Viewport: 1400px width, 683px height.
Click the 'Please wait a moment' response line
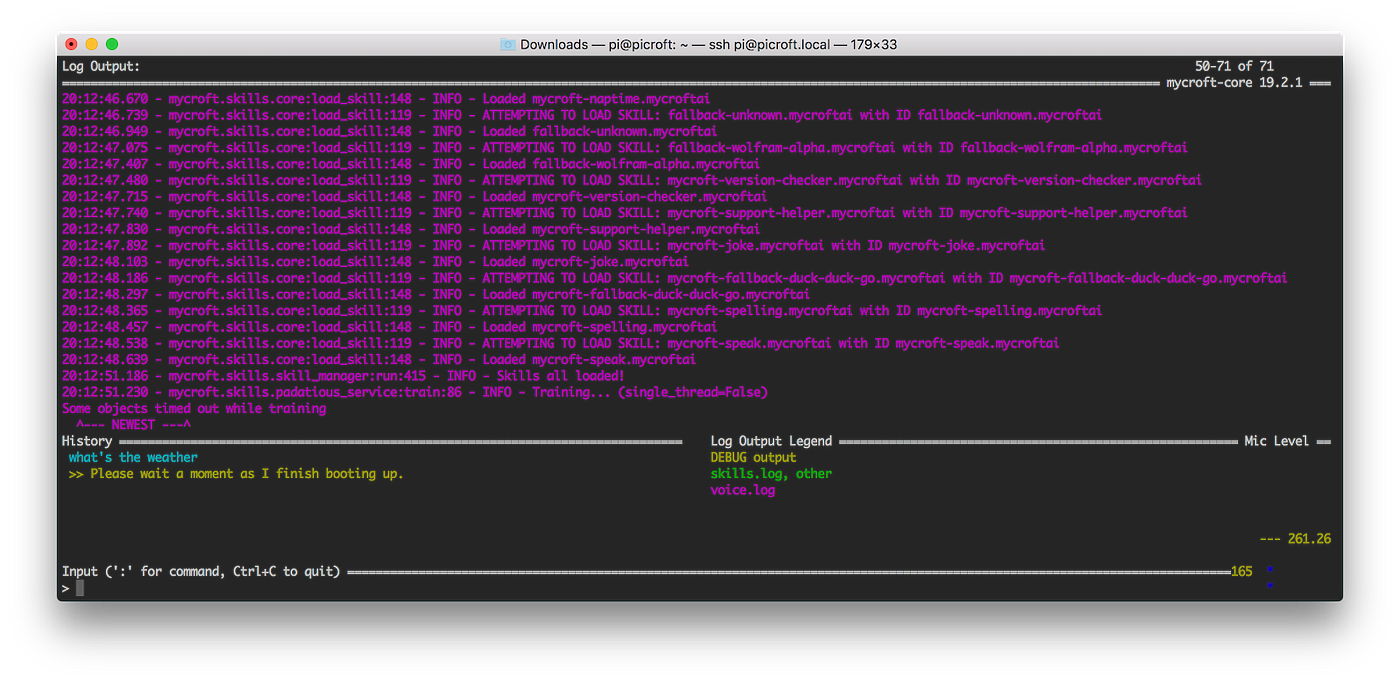click(236, 473)
